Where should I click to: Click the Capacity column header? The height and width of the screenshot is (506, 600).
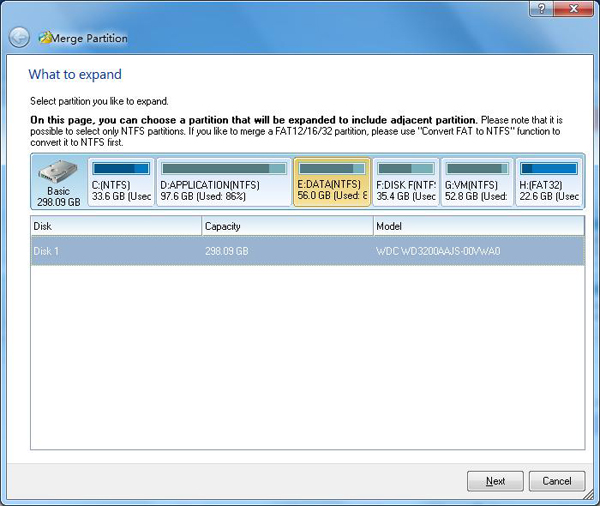(287, 226)
